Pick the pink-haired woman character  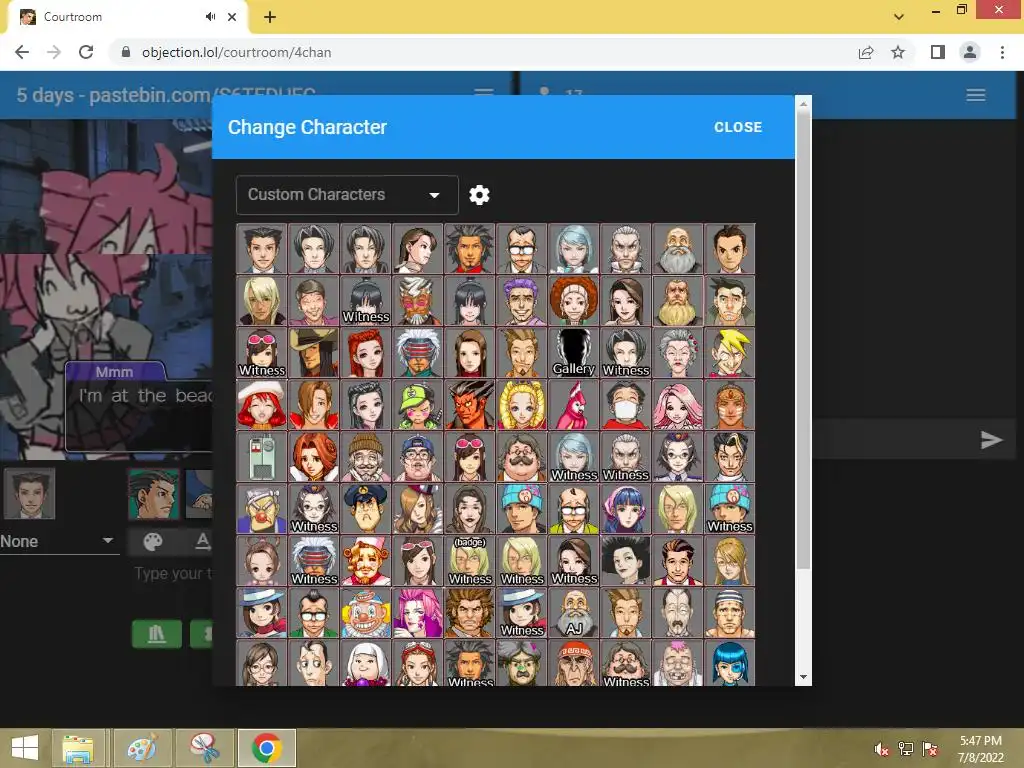677,405
